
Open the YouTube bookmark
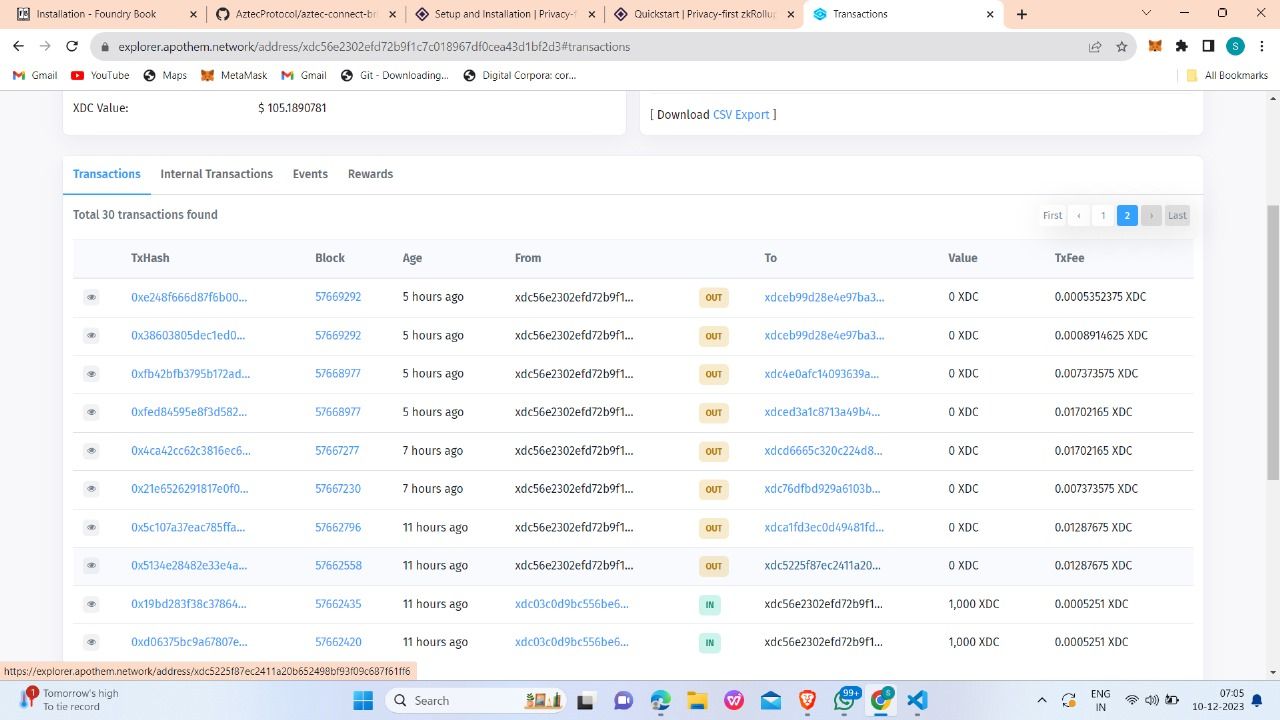coord(100,75)
